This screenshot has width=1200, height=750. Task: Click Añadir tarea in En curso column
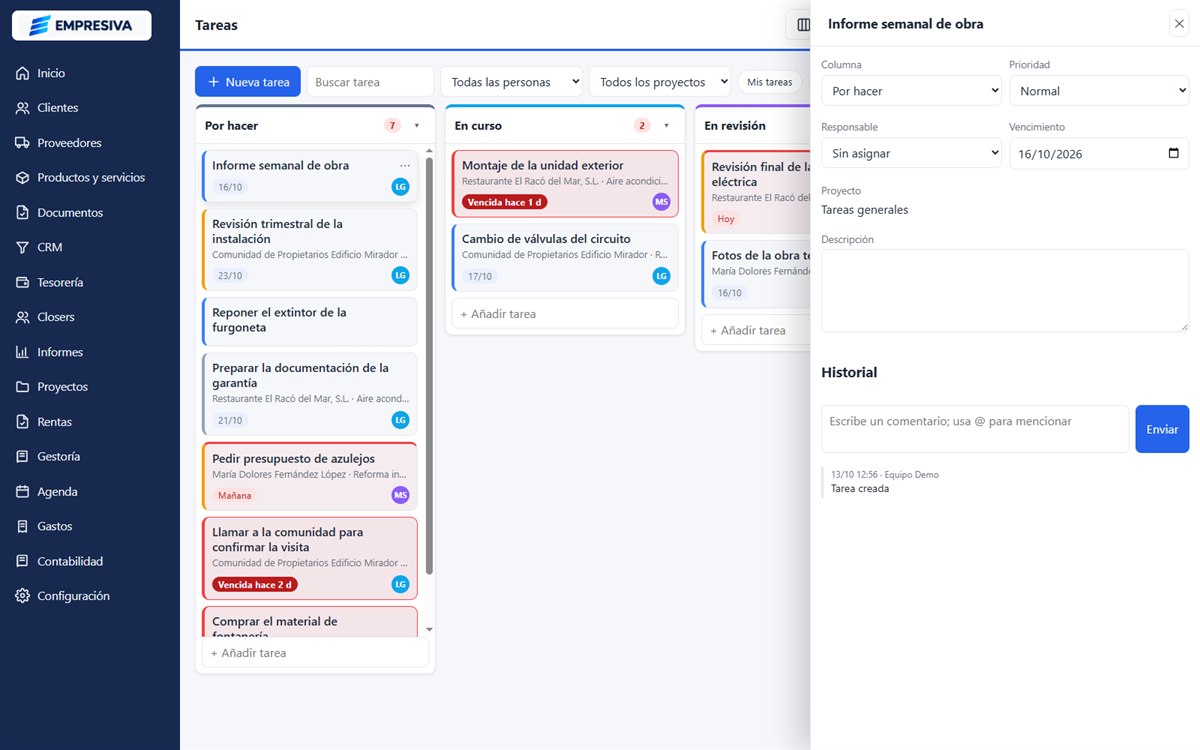[565, 314]
